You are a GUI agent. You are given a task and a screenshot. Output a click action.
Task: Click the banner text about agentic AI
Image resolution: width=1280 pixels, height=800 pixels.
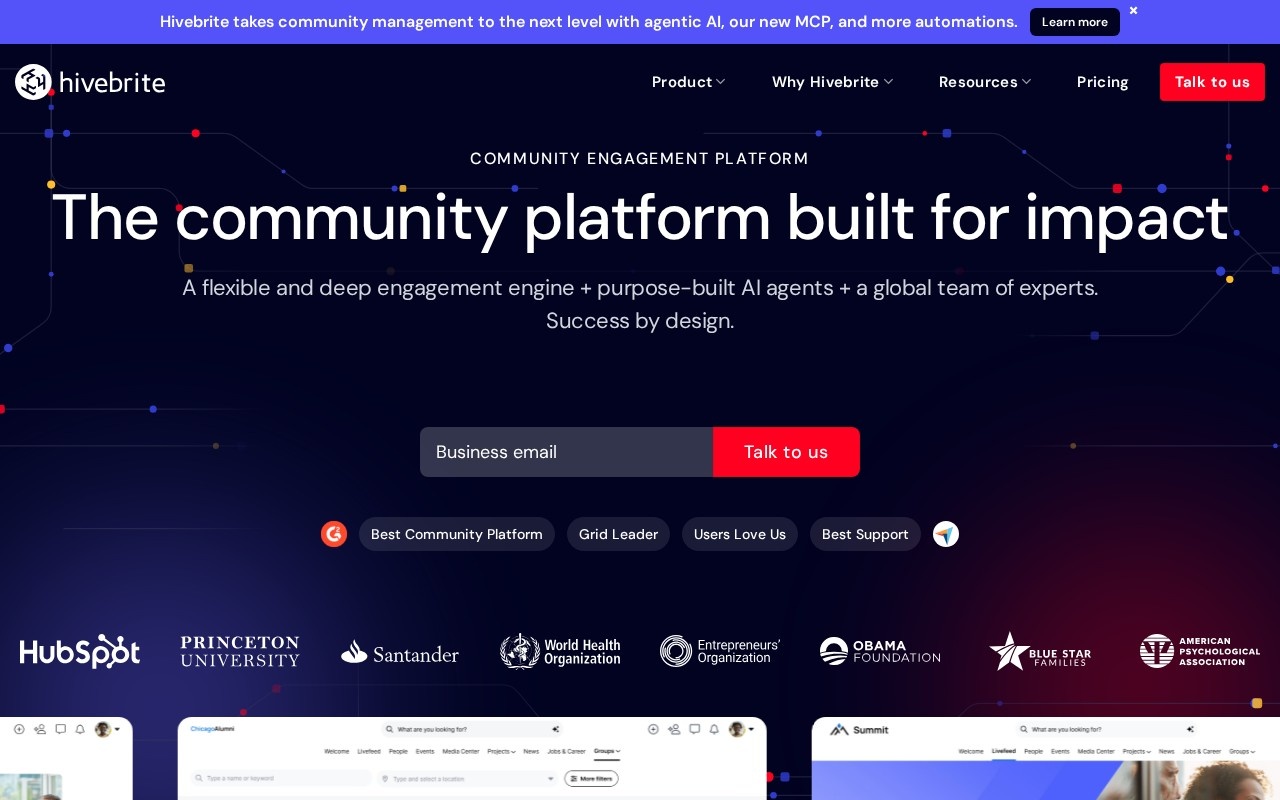click(589, 22)
